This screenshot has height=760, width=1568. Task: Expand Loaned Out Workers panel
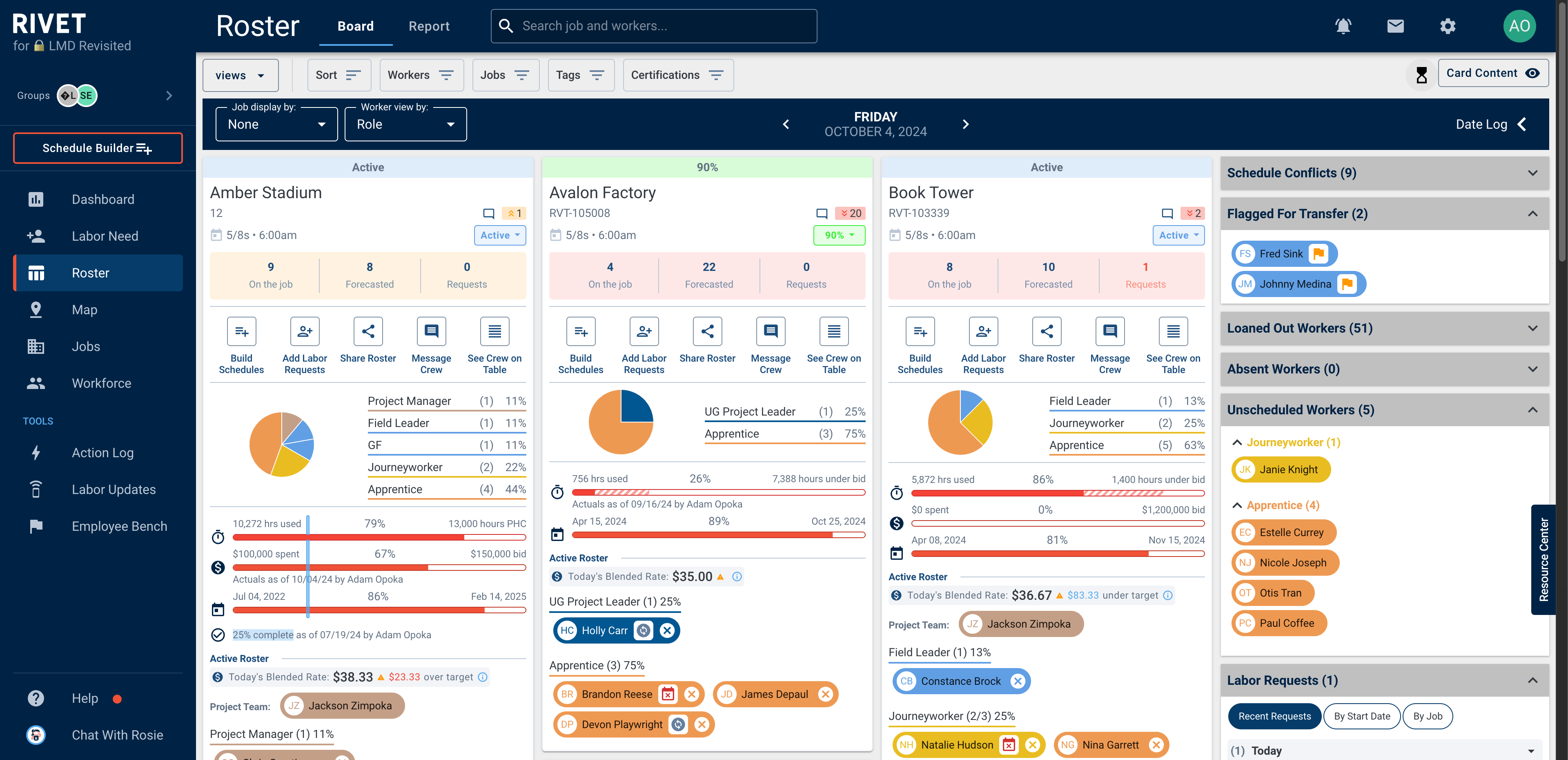[x=1384, y=328]
